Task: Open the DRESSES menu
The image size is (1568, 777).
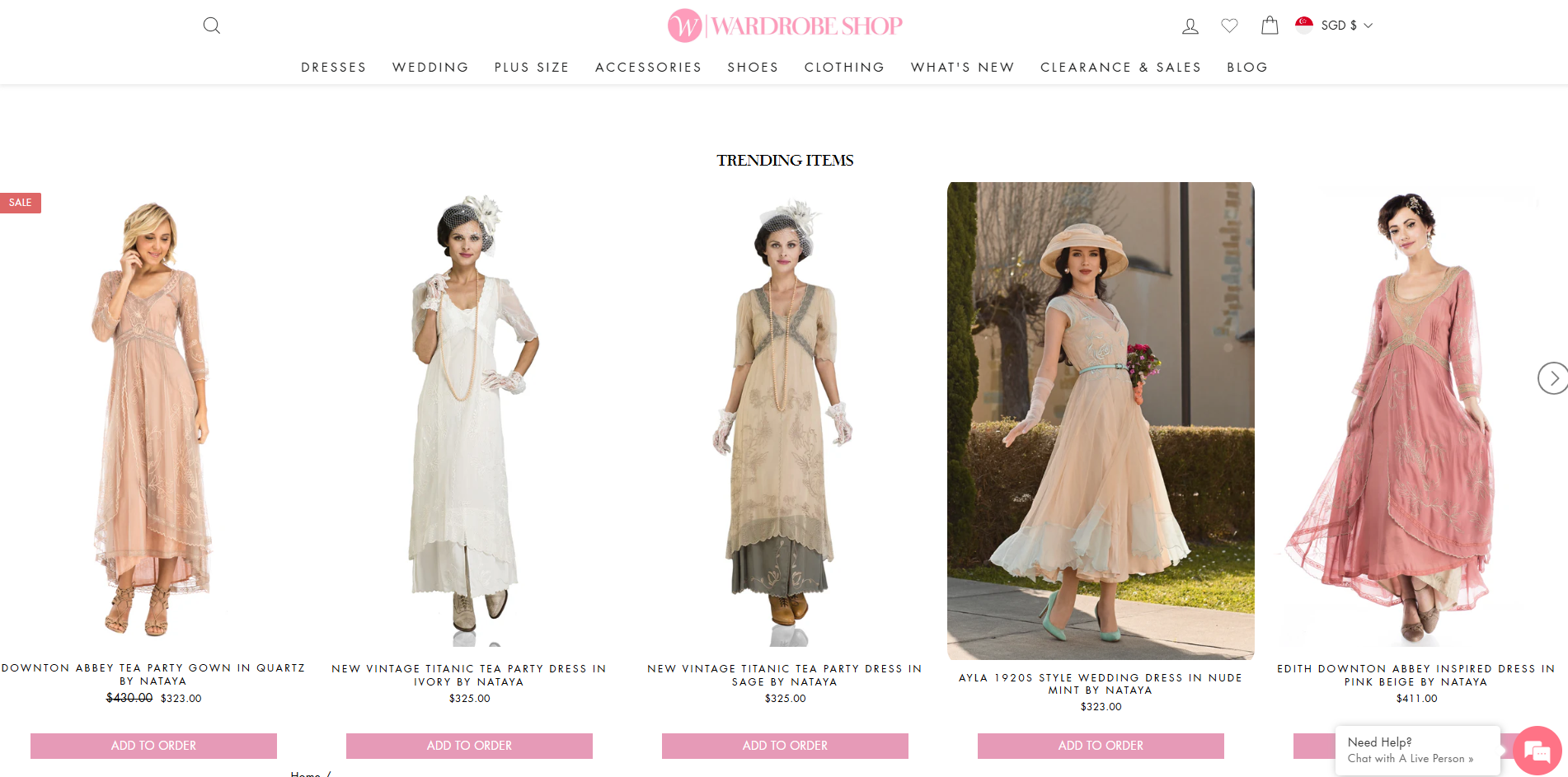Action: 333,68
